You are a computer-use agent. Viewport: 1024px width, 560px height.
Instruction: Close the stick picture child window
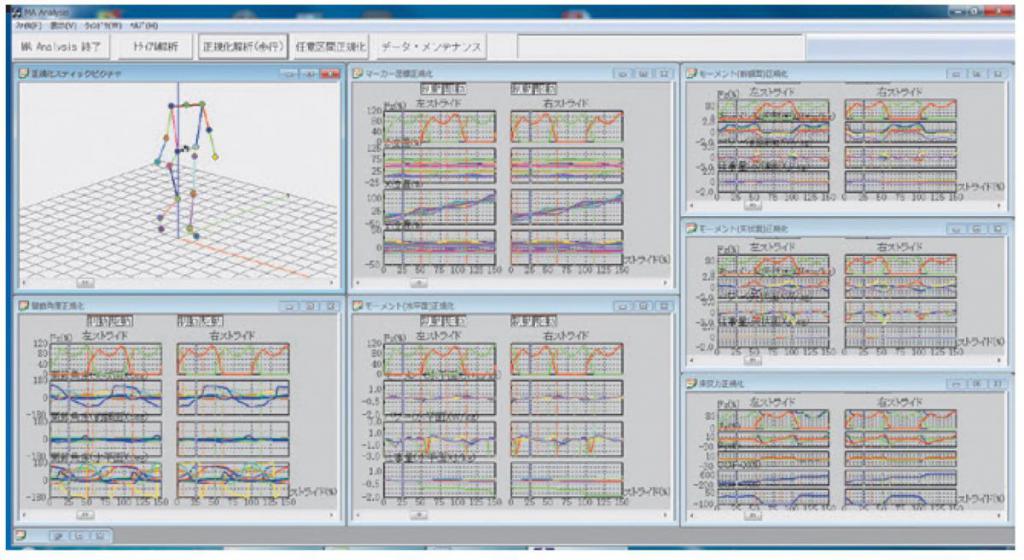[x=329, y=74]
